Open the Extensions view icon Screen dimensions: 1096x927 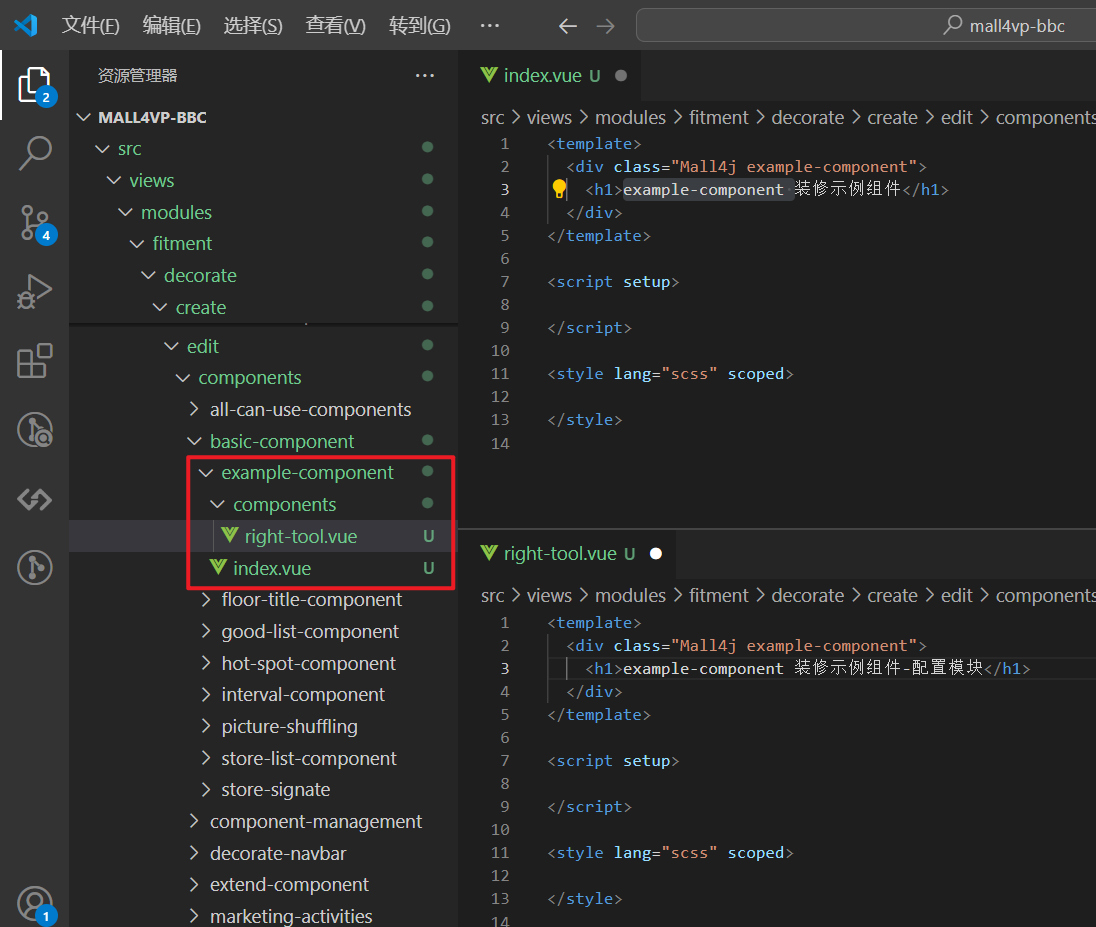[x=34, y=361]
